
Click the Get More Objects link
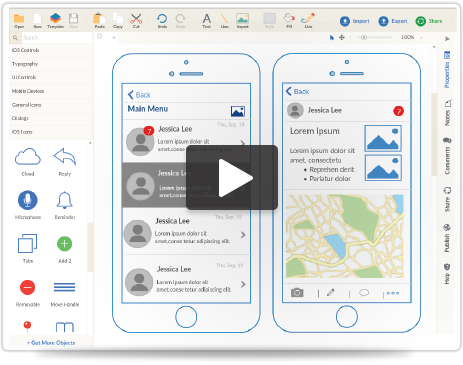click(51, 343)
